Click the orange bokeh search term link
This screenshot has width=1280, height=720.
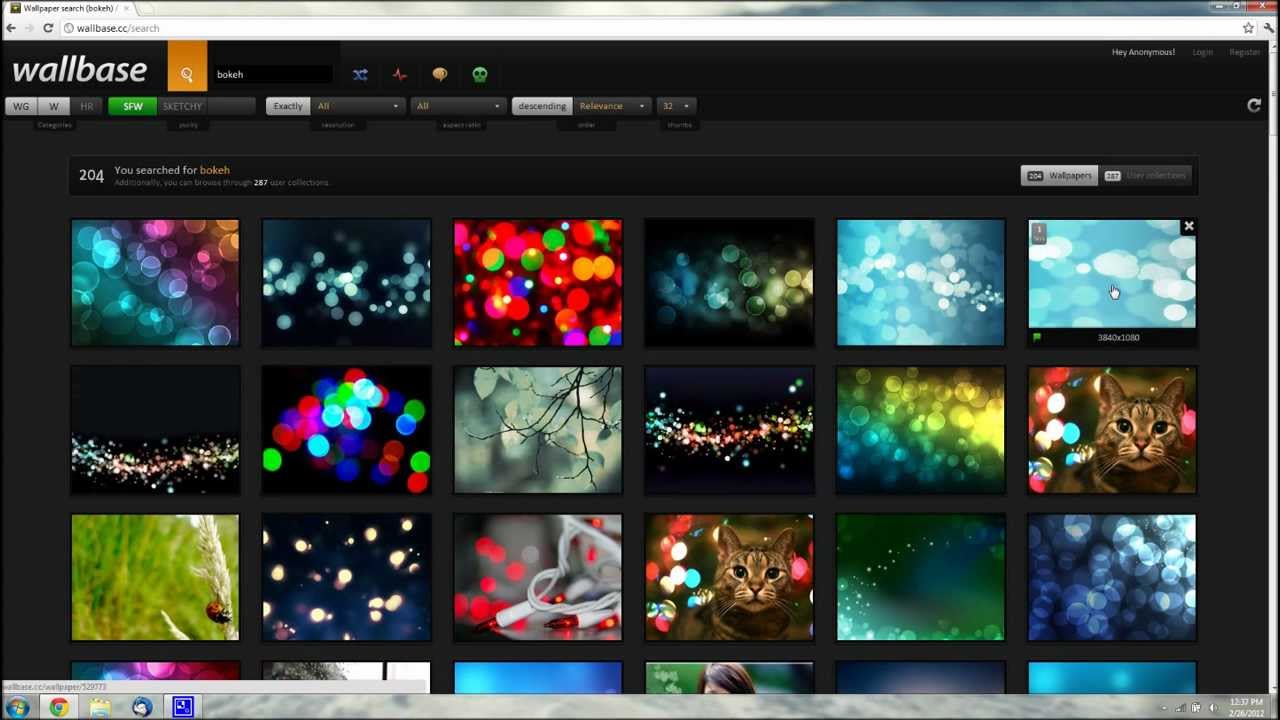pyautogui.click(x=215, y=170)
